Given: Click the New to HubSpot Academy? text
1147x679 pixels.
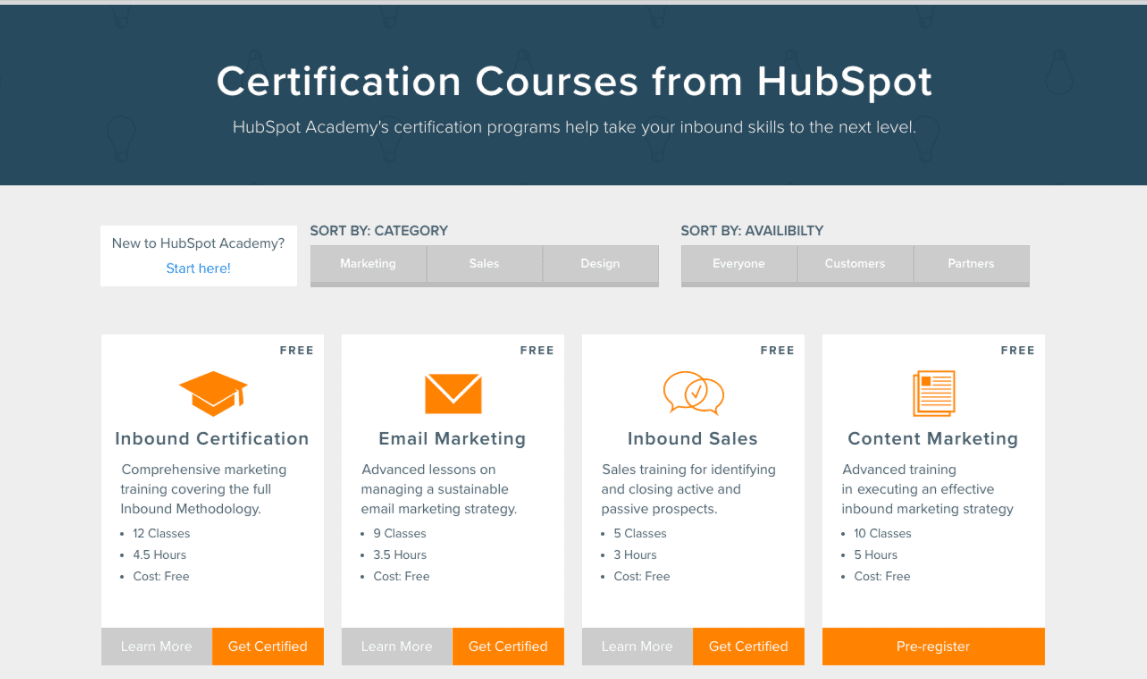Looking at the screenshot, I should point(198,244).
